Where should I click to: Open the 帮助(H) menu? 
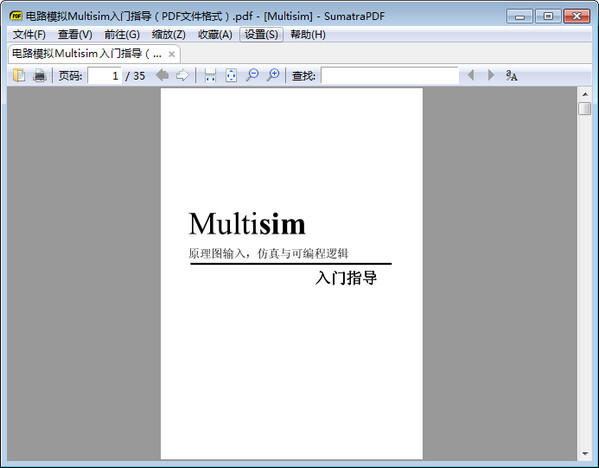(x=308, y=35)
